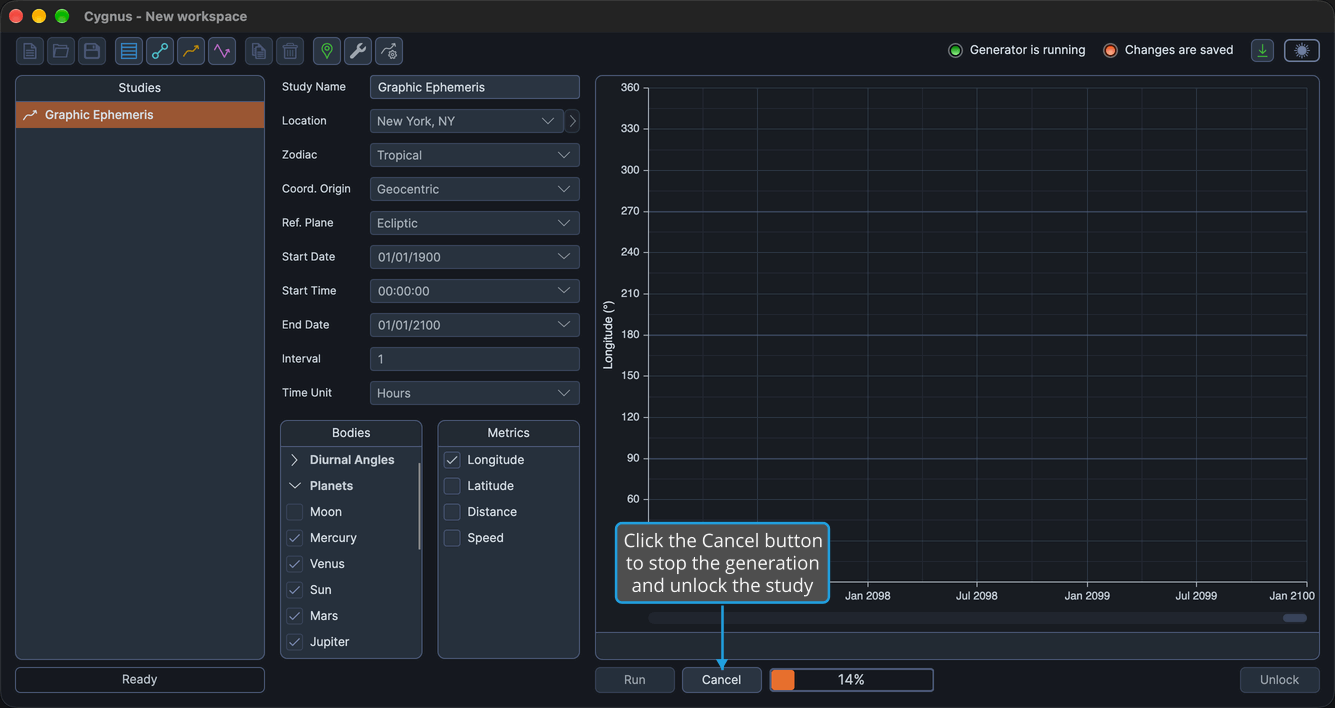Uncheck the Longitude metric checkbox
This screenshot has width=1335, height=708.
tap(452, 460)
